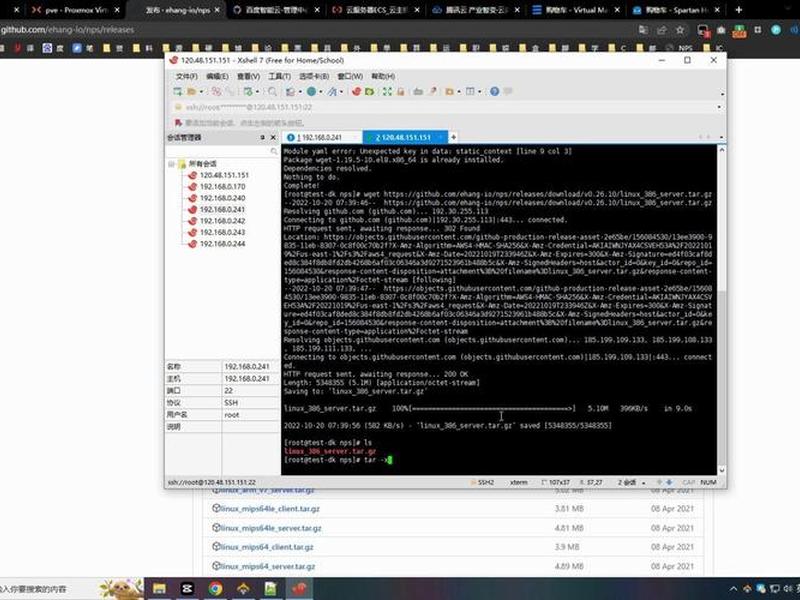The height and width of the screenshot is (600, 800).
Task: Switch to the 120.48.151.151 session tab
Action: pos(405,137)
